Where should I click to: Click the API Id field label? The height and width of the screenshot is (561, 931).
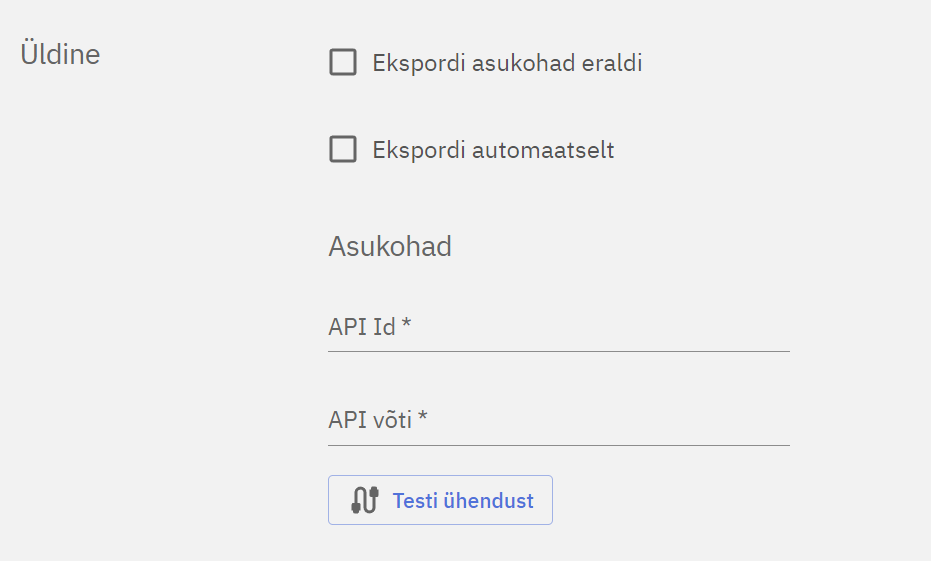click(x=362, y=327)
